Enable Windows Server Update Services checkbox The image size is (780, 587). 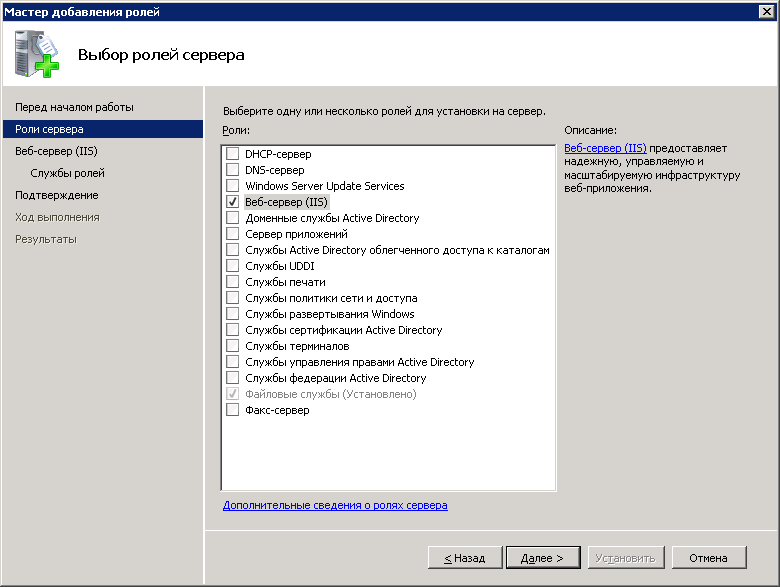coord(232,186)
